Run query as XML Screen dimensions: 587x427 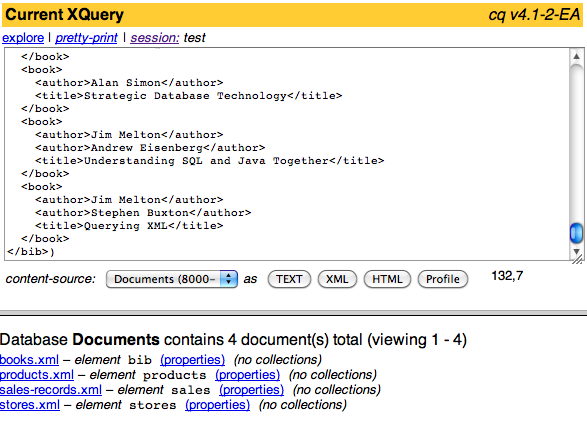tap(337, 279)
